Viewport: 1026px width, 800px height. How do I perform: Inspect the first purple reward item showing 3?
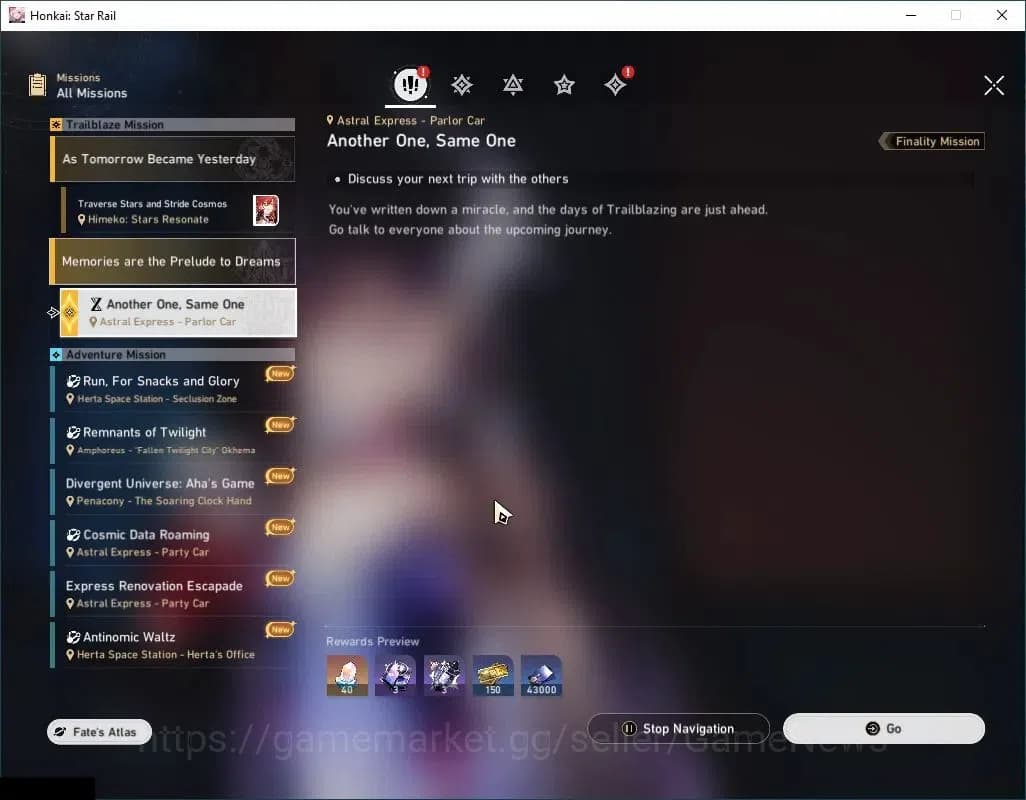coord(395,676)
